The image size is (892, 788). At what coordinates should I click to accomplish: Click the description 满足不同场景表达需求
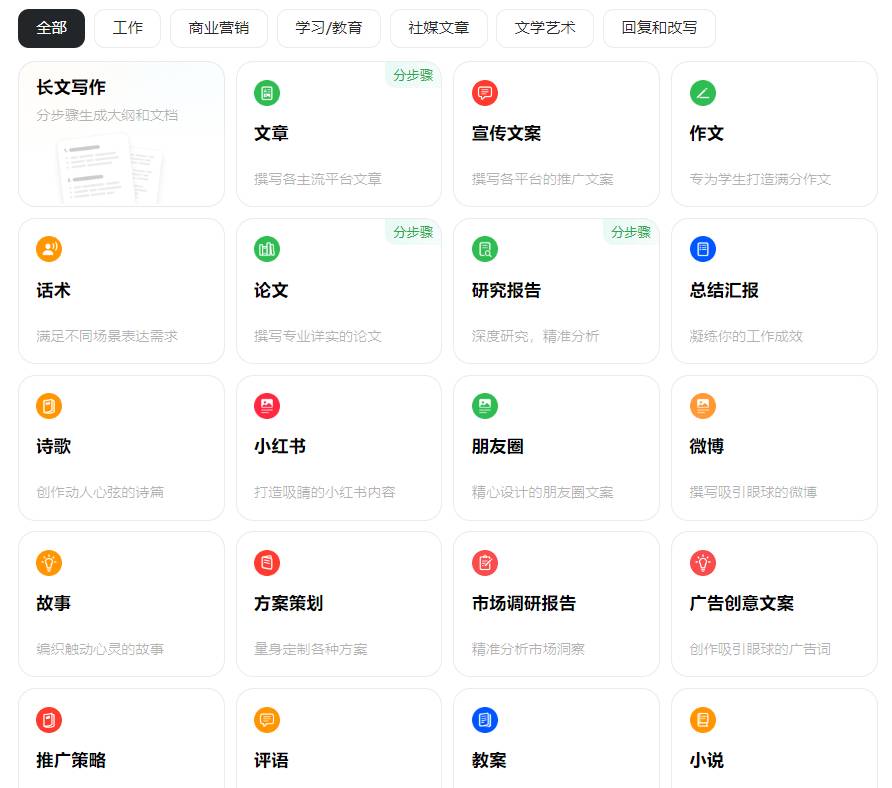click(107, 336)
